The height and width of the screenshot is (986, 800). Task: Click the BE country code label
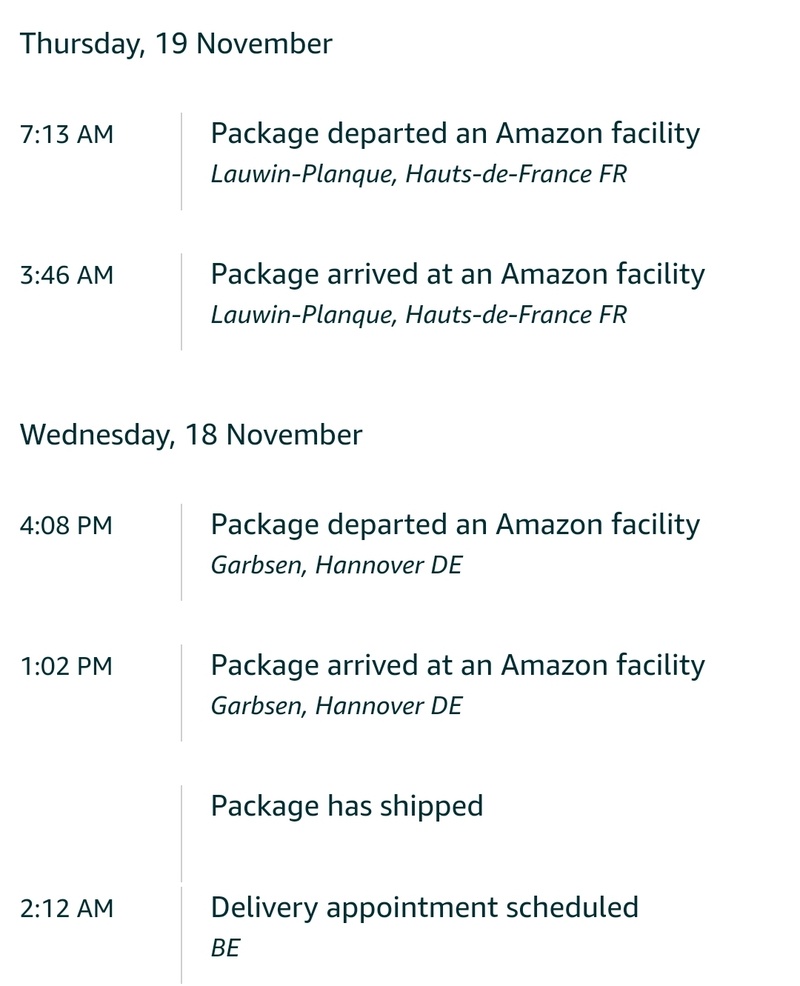225,948
